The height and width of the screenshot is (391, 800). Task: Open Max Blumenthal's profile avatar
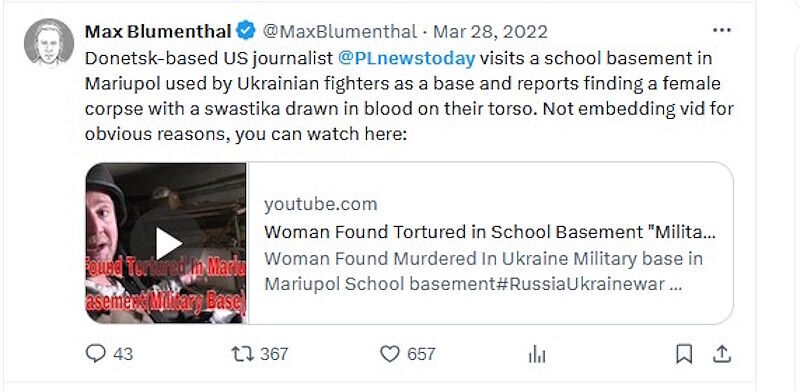[49, 42]
